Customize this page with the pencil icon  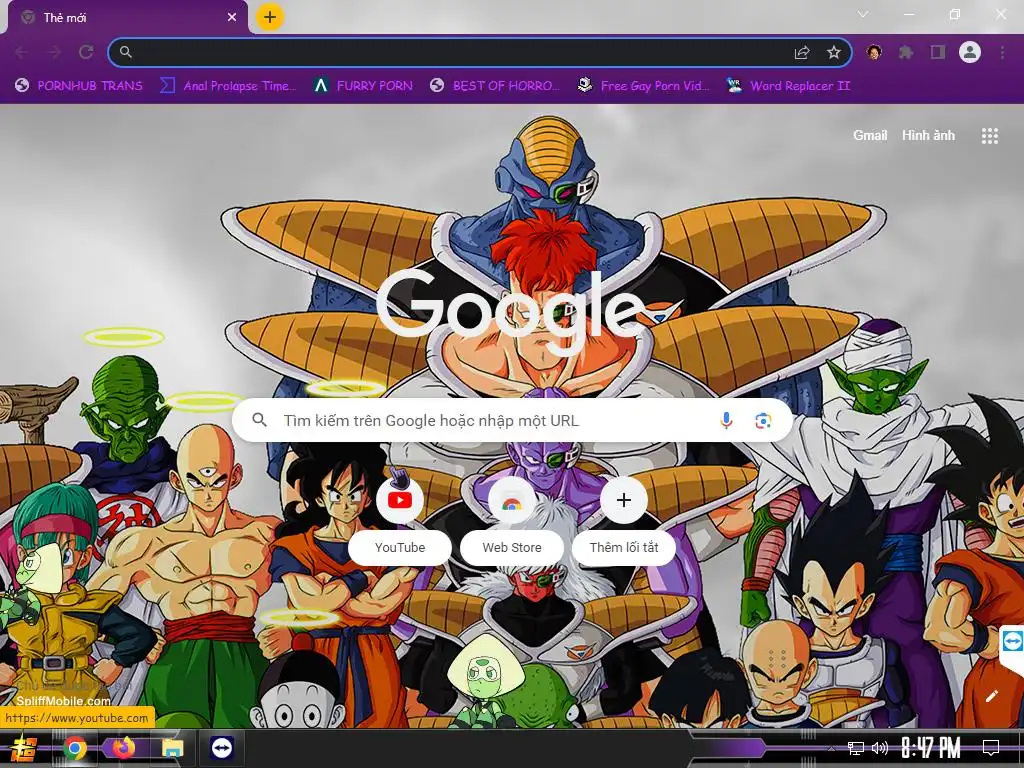991,696
